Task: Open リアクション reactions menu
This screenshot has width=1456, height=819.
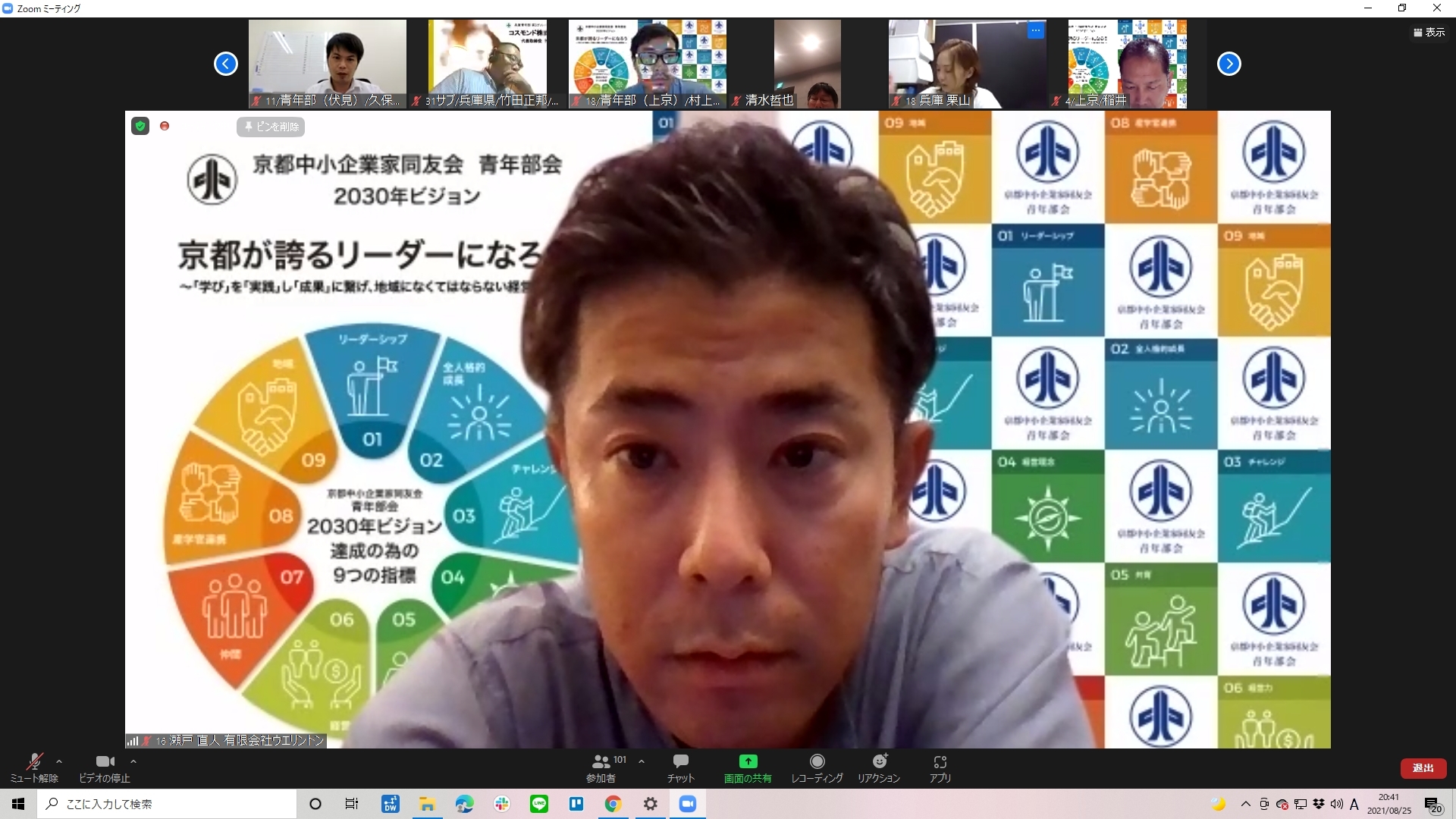Action: [x=879, y=767]
